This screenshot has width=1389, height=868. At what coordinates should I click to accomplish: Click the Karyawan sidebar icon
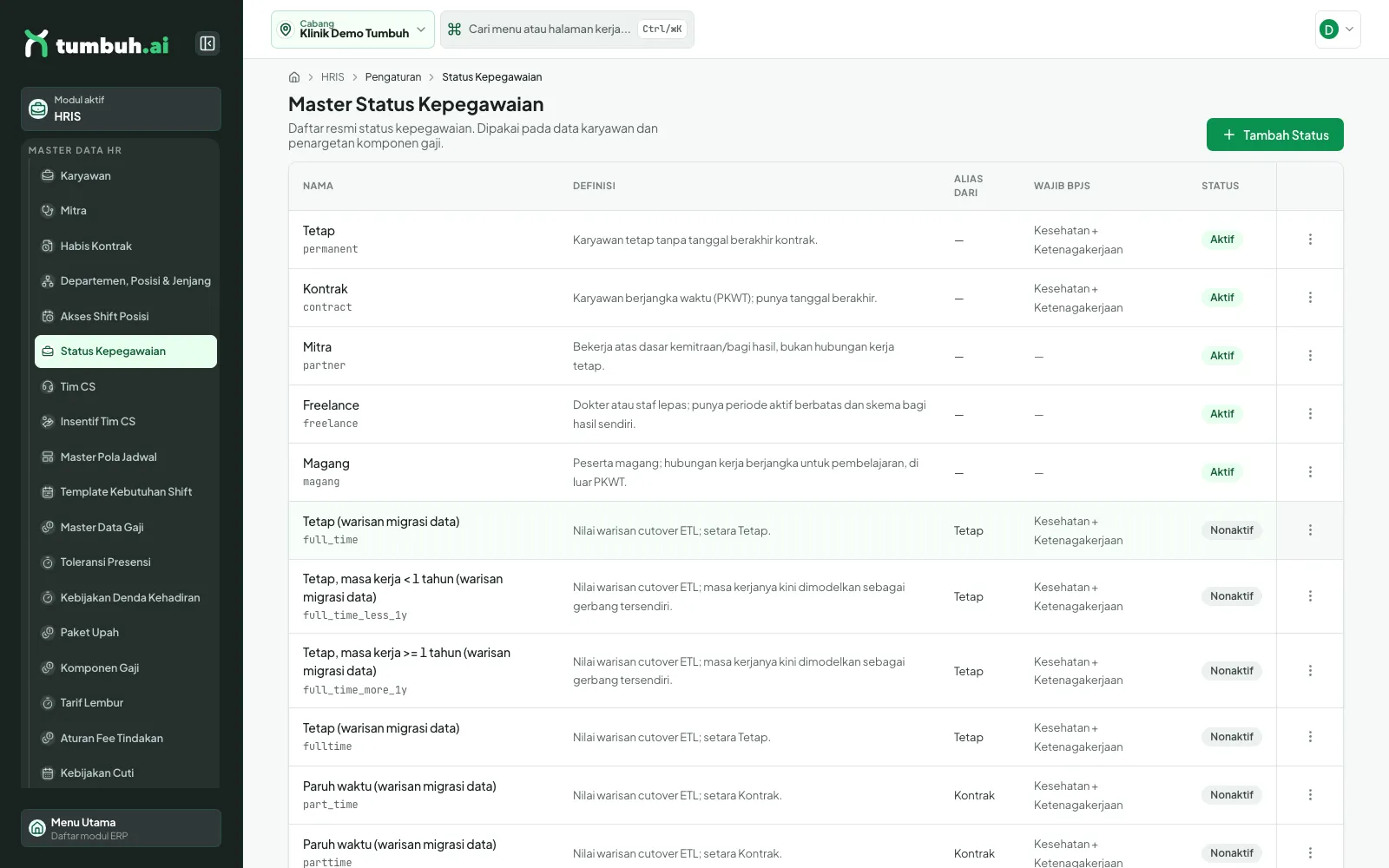coord(48,175)
